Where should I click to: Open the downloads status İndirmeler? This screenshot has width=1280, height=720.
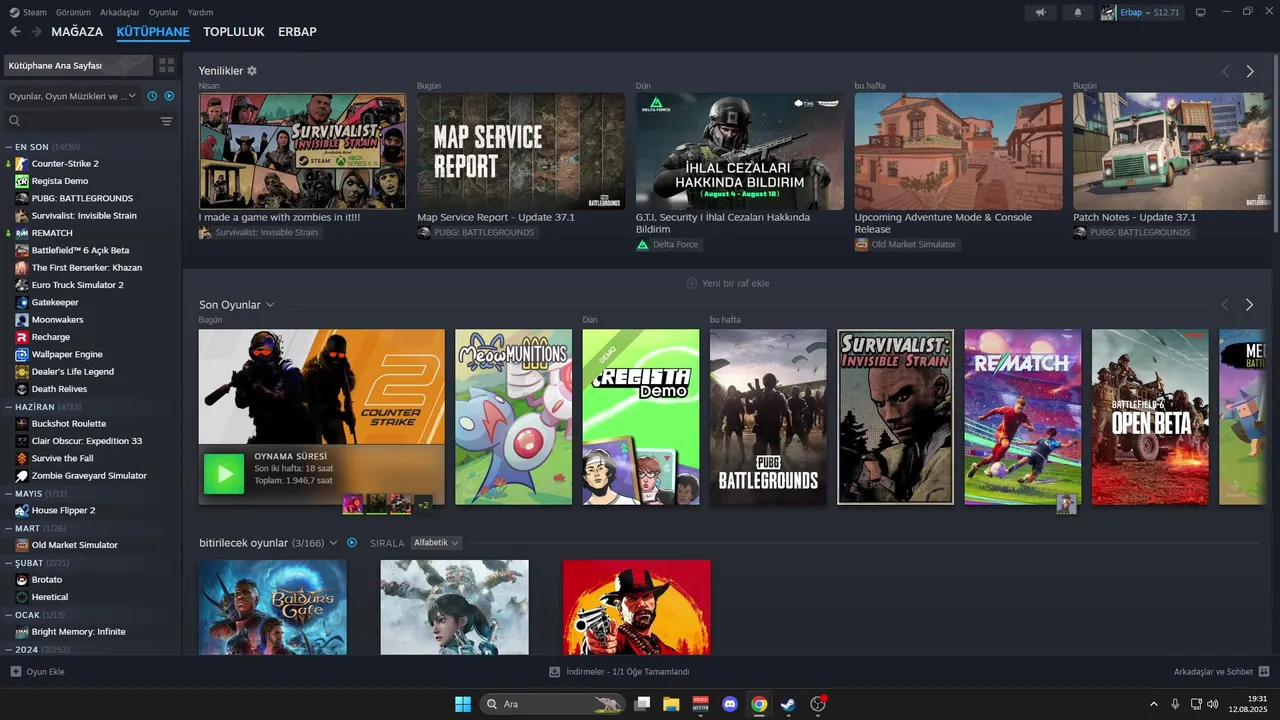(x=619, y=672)
